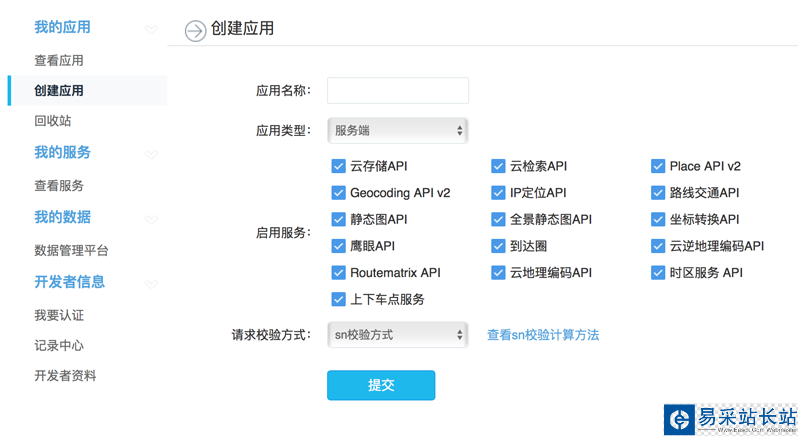Open the 应用类型 dropdown showing 服务端

[x=397, y=130]
